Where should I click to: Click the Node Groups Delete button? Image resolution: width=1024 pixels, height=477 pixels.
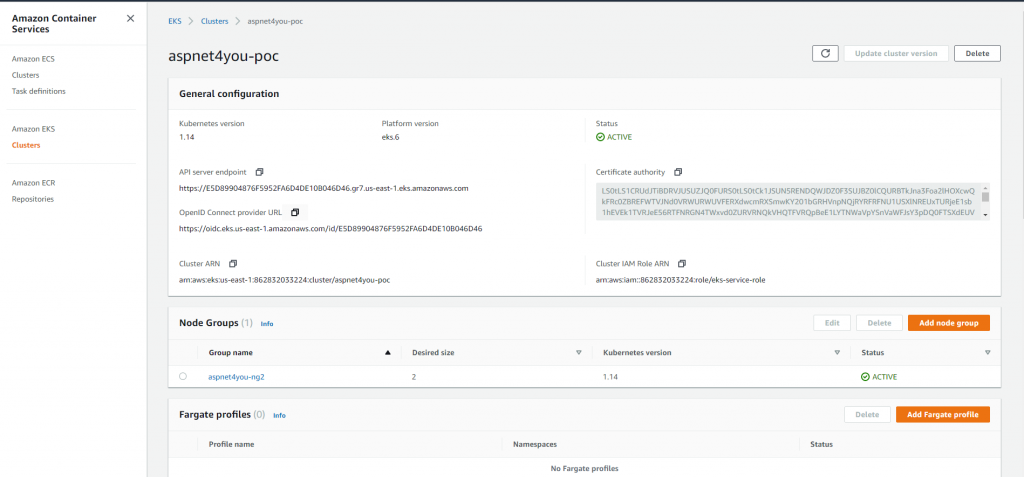879,323
